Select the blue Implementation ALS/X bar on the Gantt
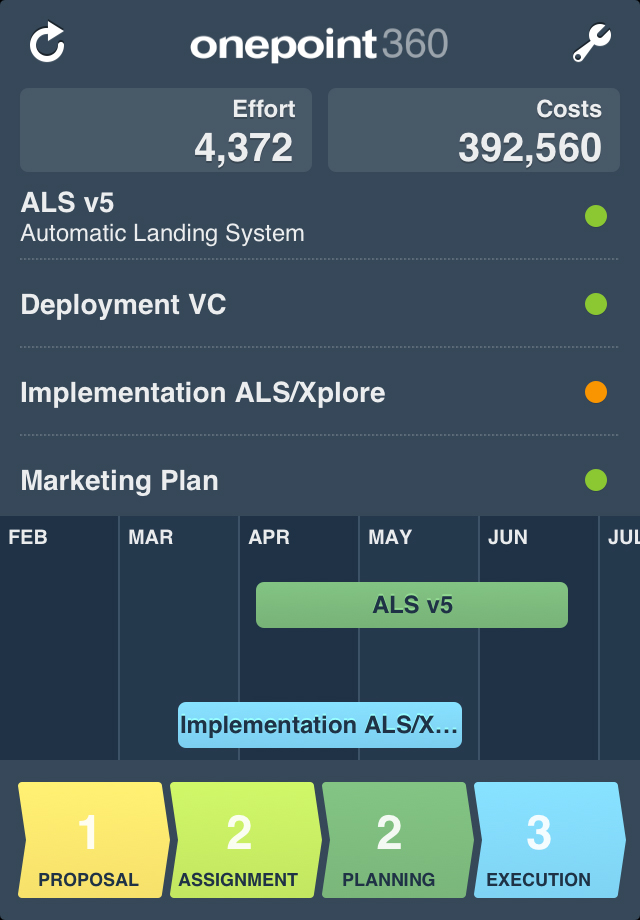This screenshot has height=920, width=640. (x=319, y=724)
